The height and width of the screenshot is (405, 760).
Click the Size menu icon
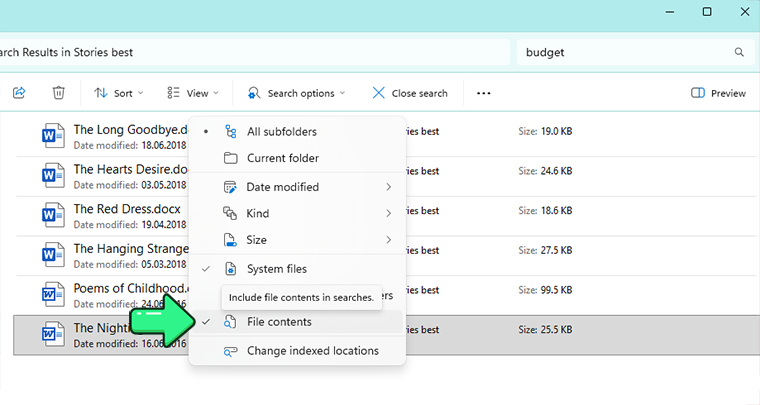pos(230,240)
